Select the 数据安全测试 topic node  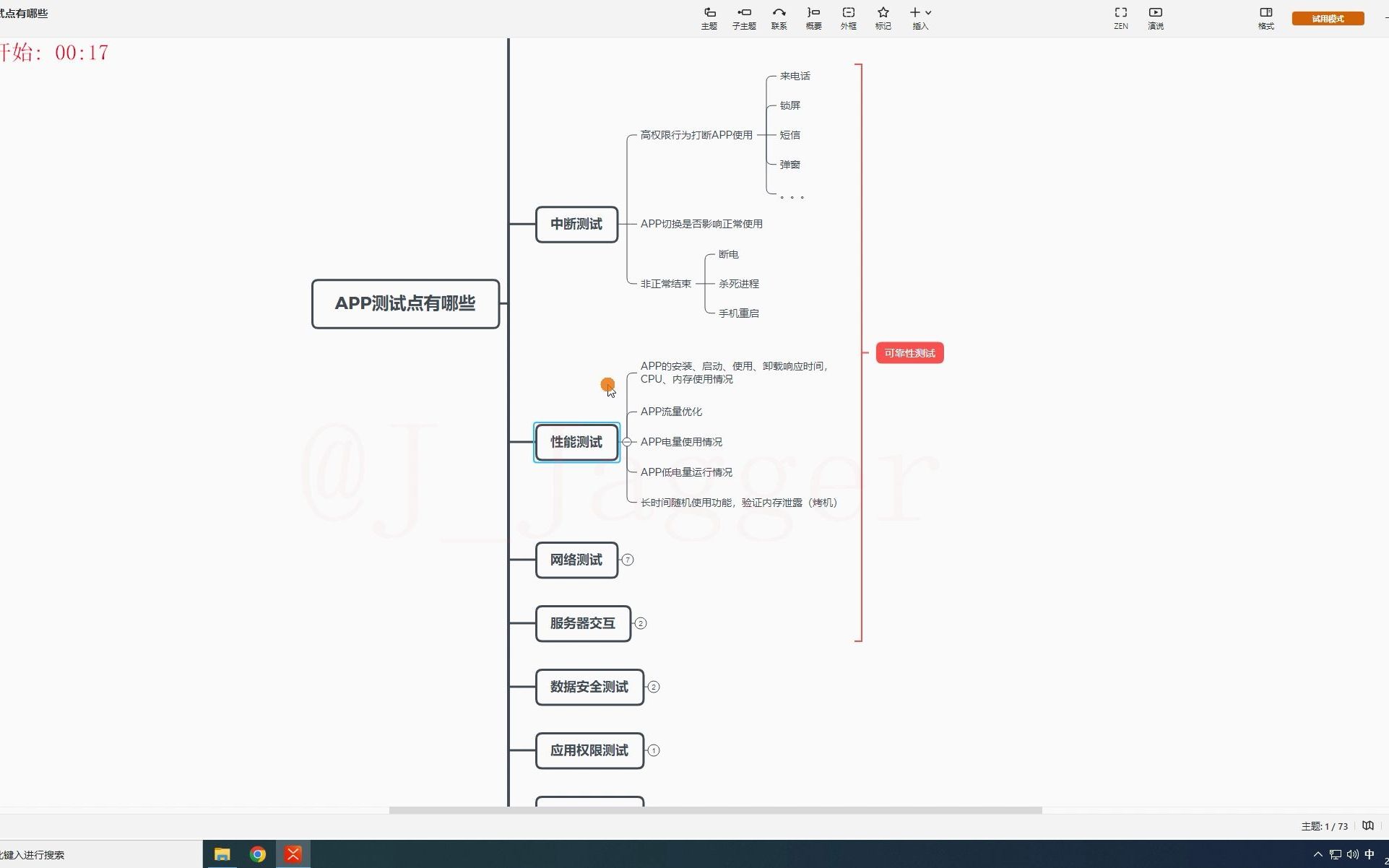tap(589, 687)
